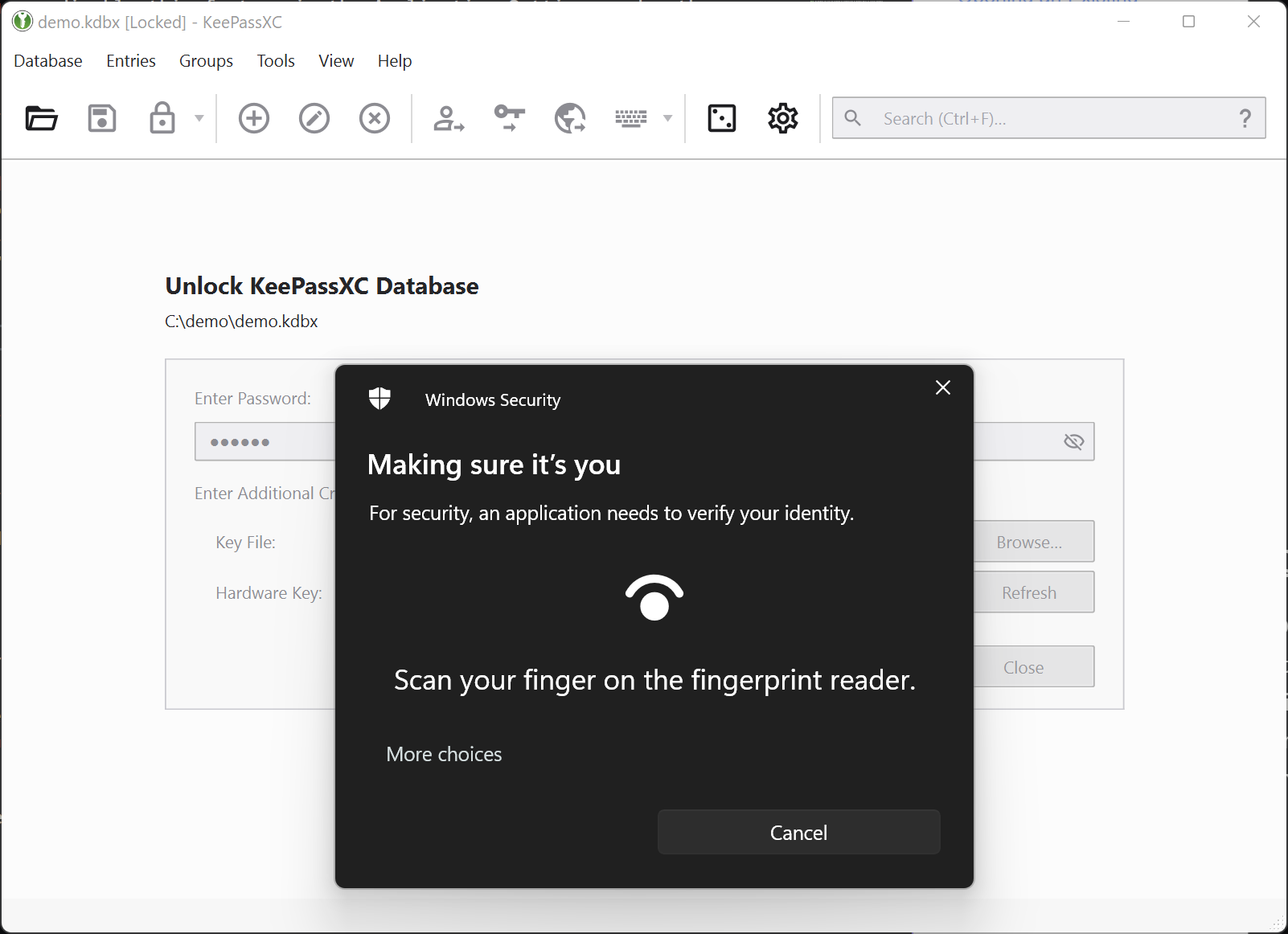
Task: Click the Open Database folder icon
Action: click(41, 118)
